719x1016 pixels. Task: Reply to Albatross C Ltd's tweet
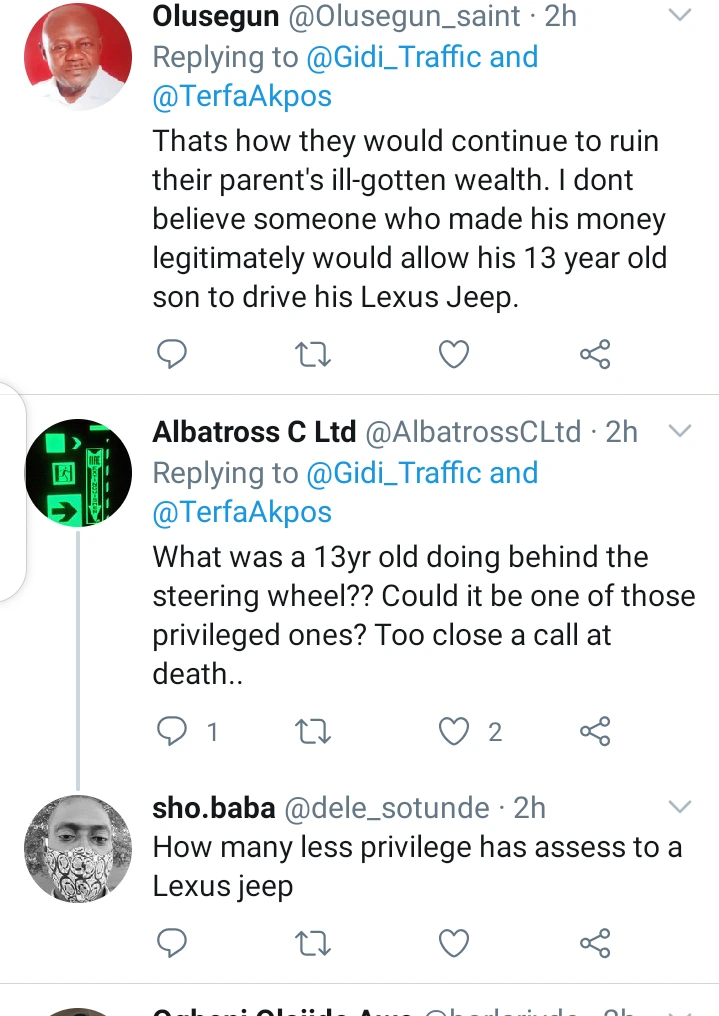coord(173,732)
